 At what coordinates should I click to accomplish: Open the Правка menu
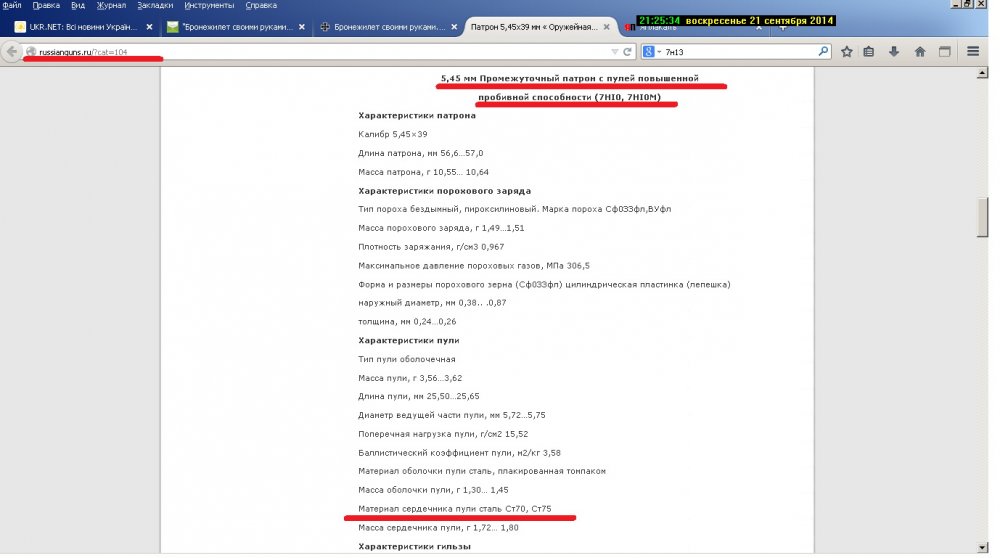[x=46, y=5]
